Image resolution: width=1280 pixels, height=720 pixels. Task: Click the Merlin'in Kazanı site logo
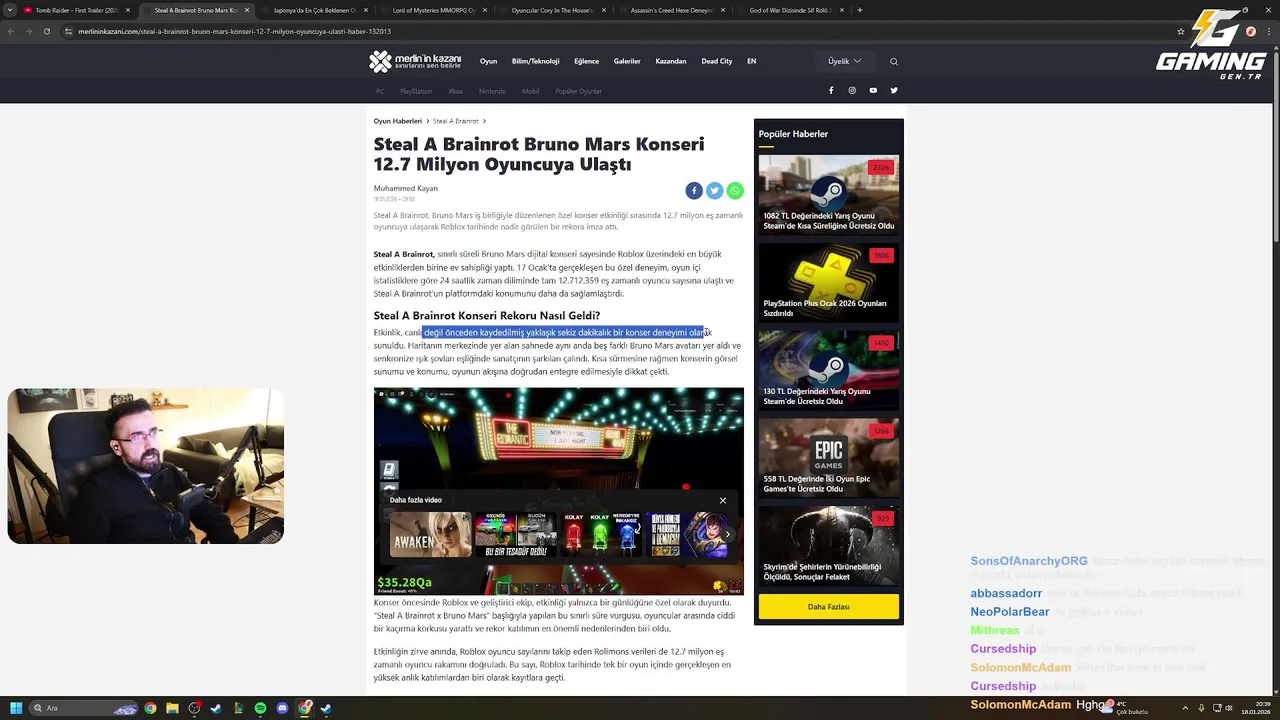coord(415,61)
